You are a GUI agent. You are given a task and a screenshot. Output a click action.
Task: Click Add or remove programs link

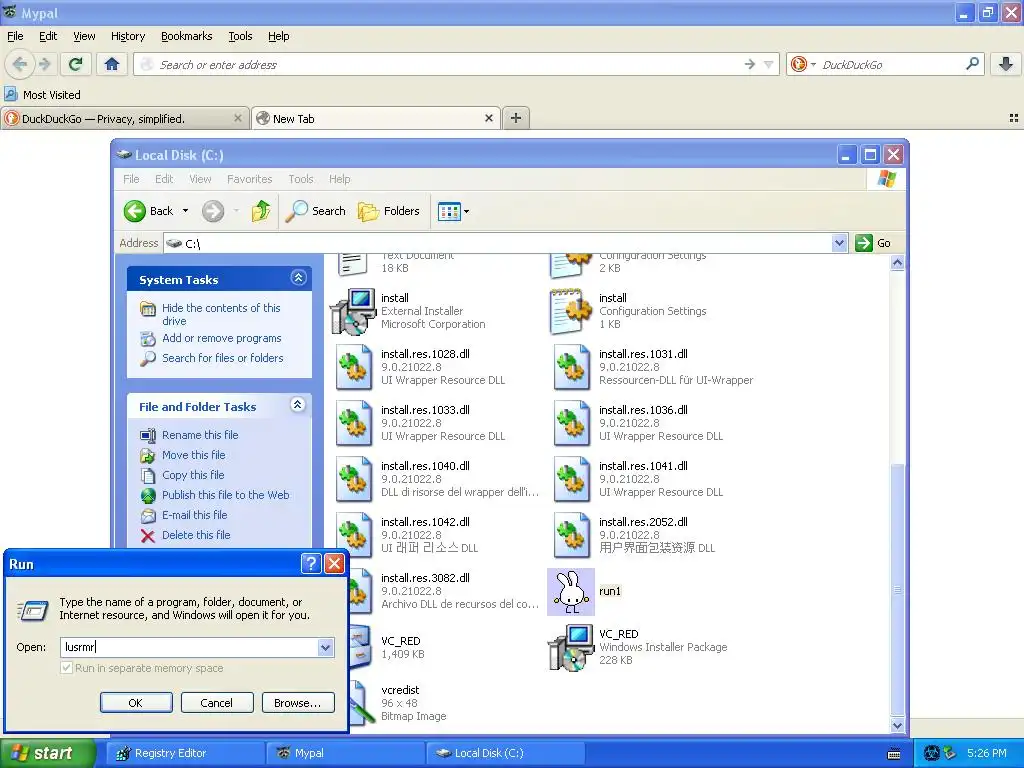pyautogui.click(x=221, y=338)
